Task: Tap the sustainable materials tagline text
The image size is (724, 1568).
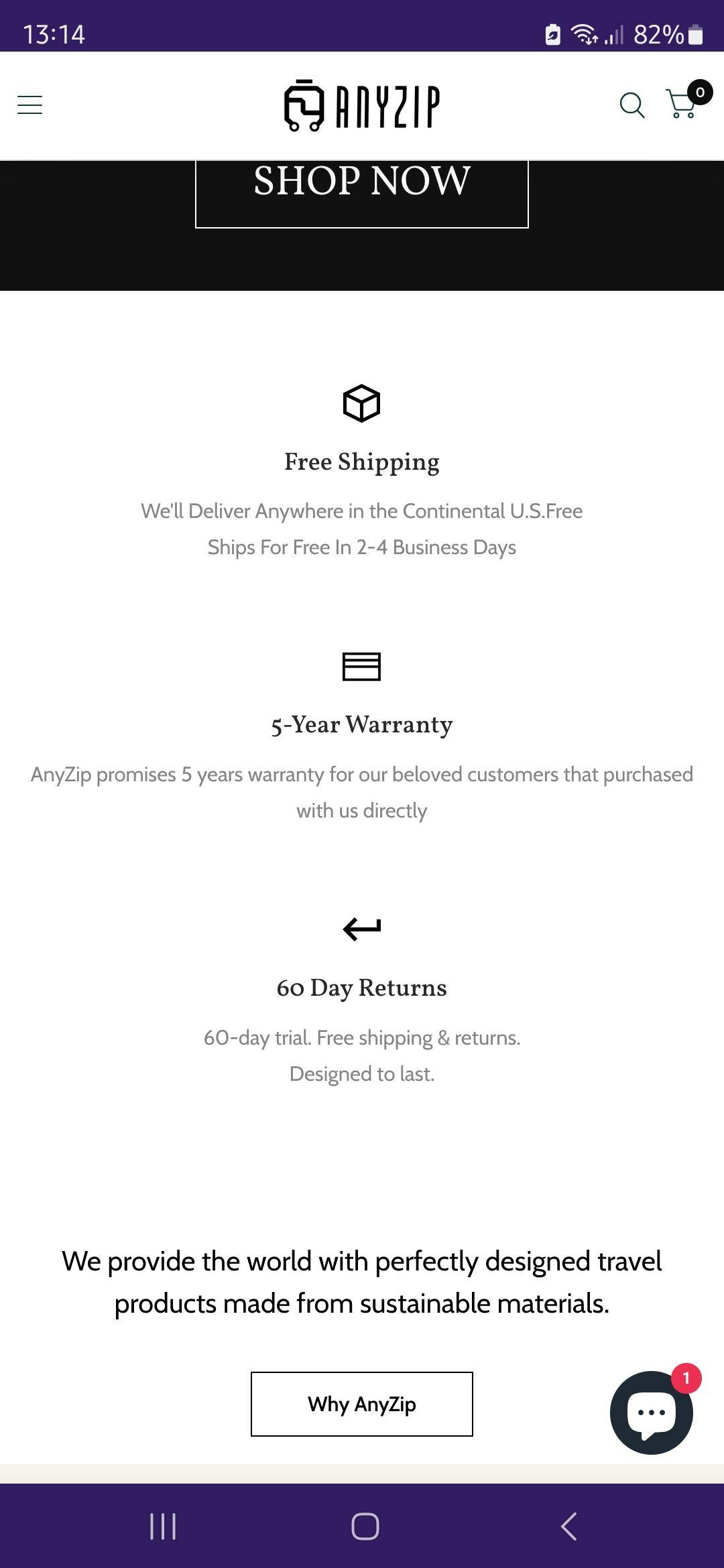Action: click(x=362, y=1283)
